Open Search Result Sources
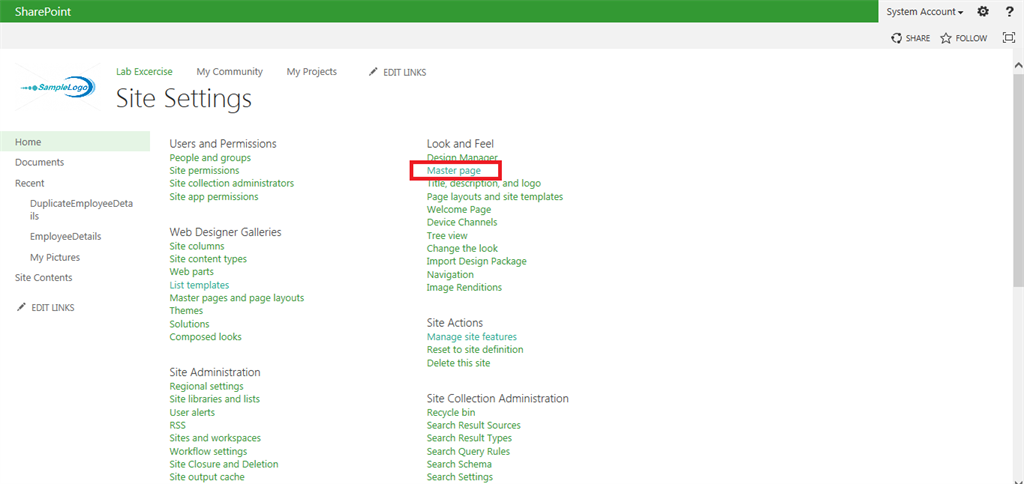This screenshot has width=1024, height=484. point(474,425)
